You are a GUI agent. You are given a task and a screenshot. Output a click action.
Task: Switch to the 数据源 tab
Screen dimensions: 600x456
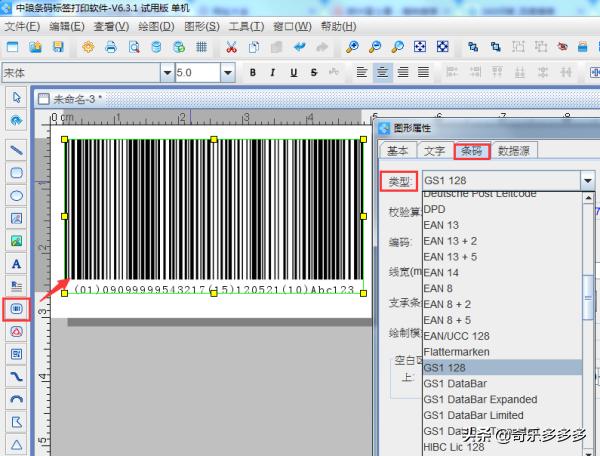coord(514,151)
